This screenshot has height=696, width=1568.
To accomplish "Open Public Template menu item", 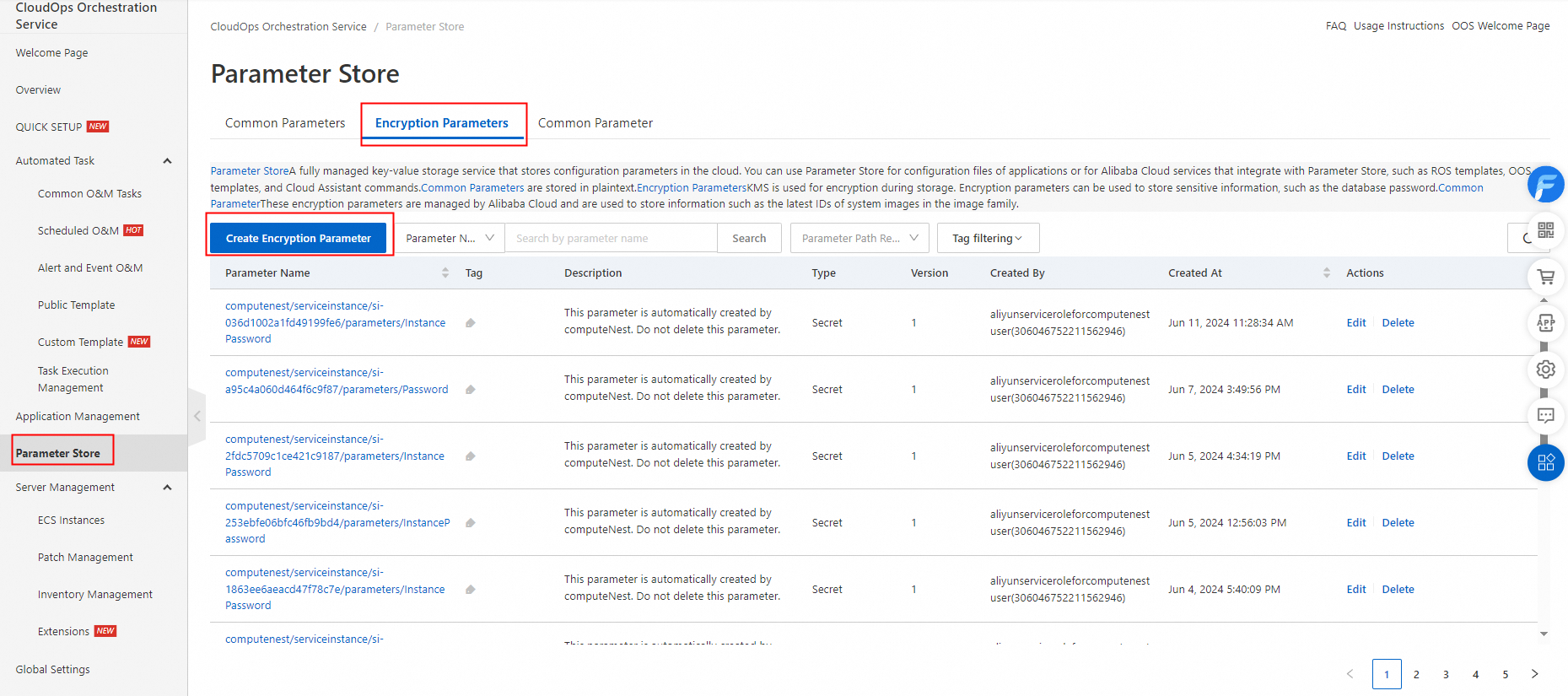I will coord(76,305).
